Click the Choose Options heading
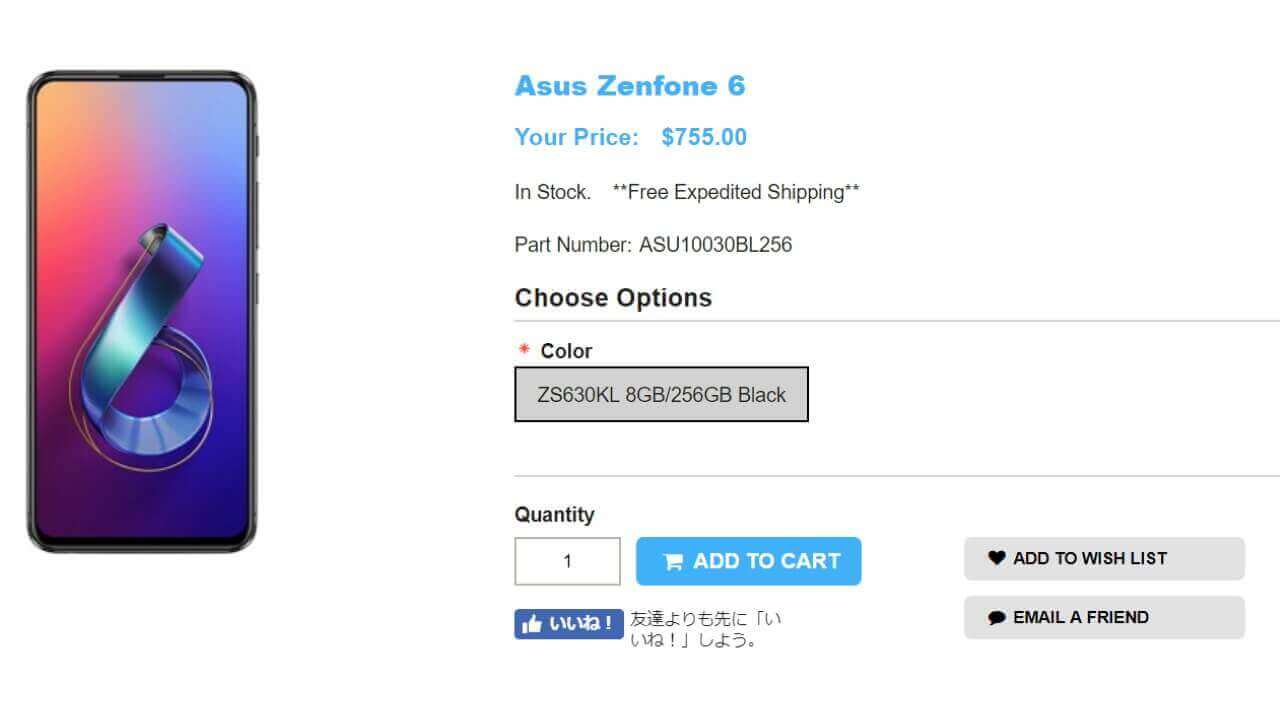 pyautogui.click(x=613, y=298)
